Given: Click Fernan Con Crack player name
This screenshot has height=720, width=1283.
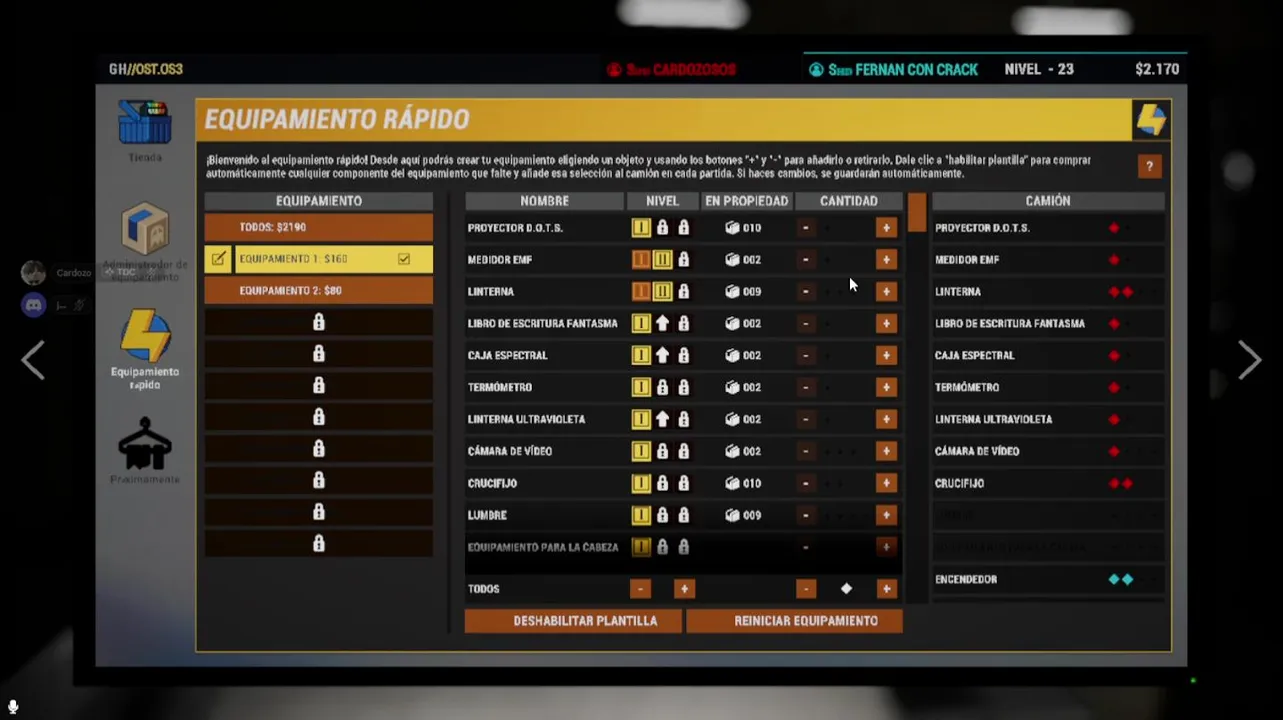Looking at the screenshot, I should (903, 69).
